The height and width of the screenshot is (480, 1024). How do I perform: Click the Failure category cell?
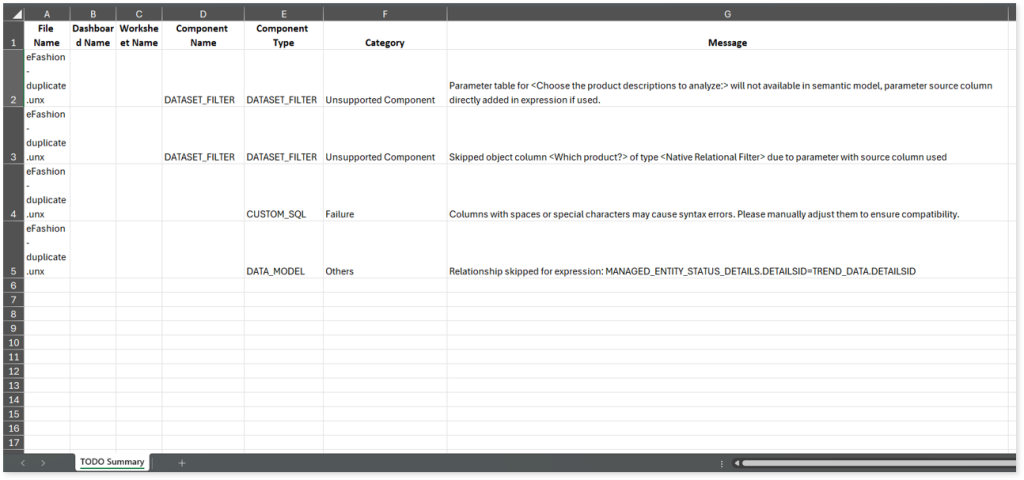pos(384,214)
